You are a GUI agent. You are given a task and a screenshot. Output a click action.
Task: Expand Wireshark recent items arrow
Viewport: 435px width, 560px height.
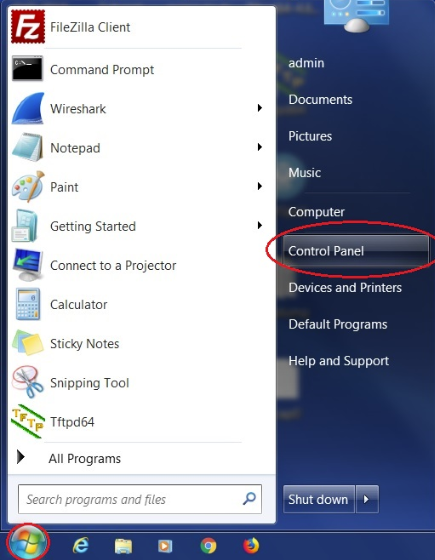(260, 108)
